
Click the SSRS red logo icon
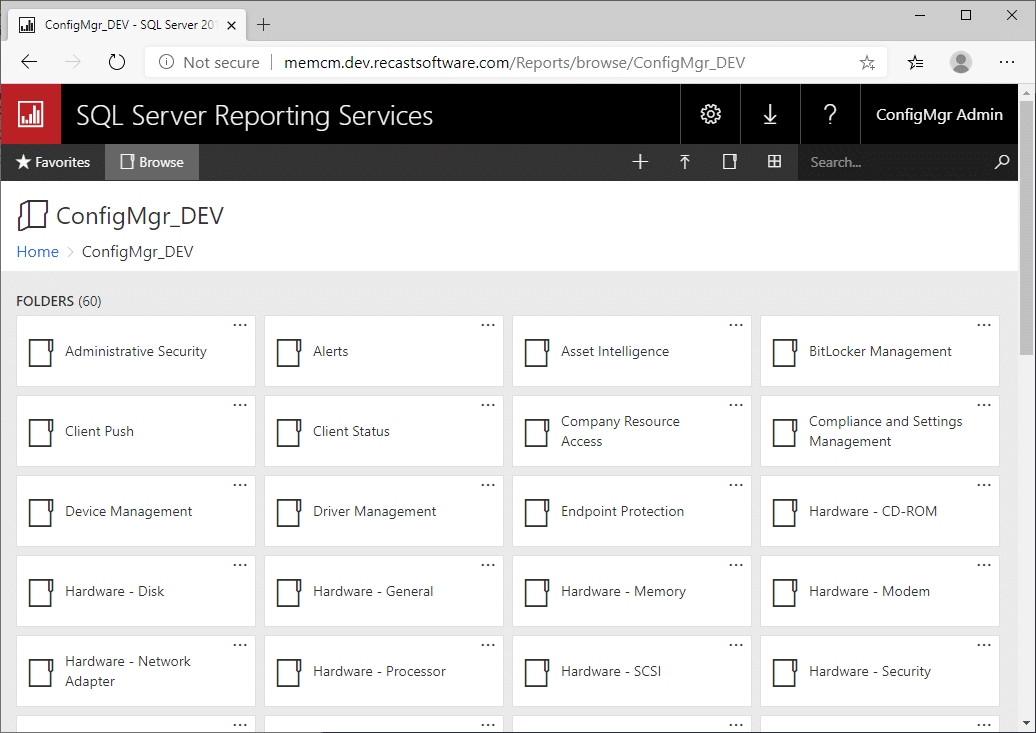[30, 114]
